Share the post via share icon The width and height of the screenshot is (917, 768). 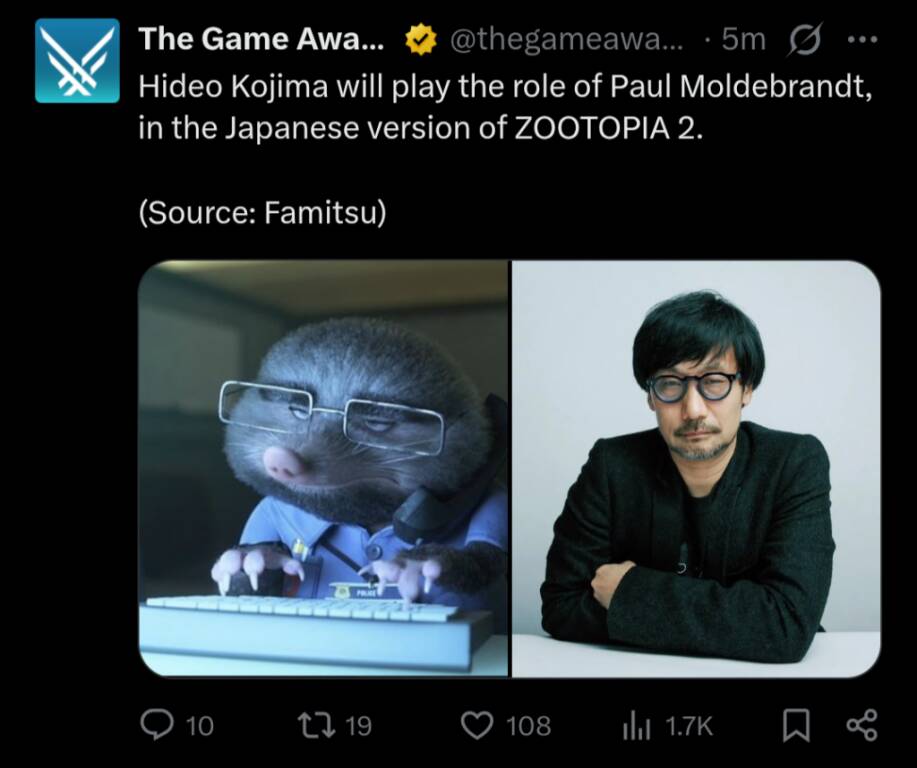point(862,725)
